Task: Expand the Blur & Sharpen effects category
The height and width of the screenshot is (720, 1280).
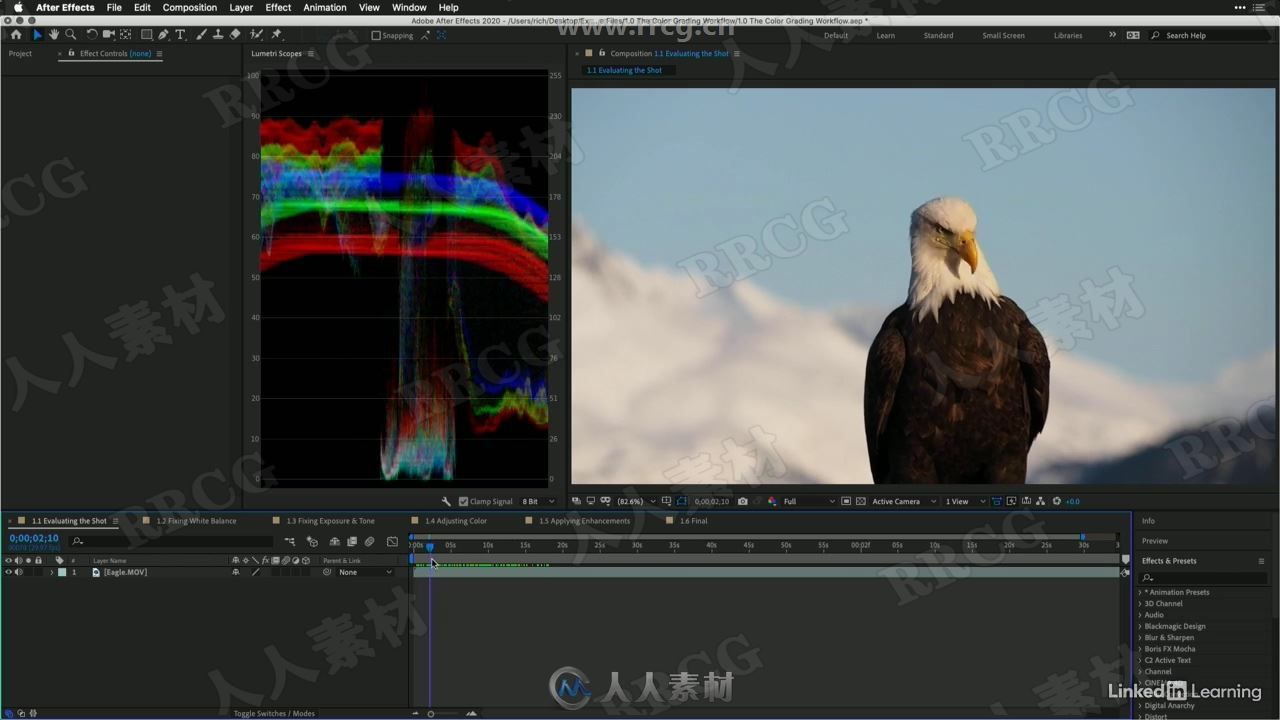Action: [1140, 637]
